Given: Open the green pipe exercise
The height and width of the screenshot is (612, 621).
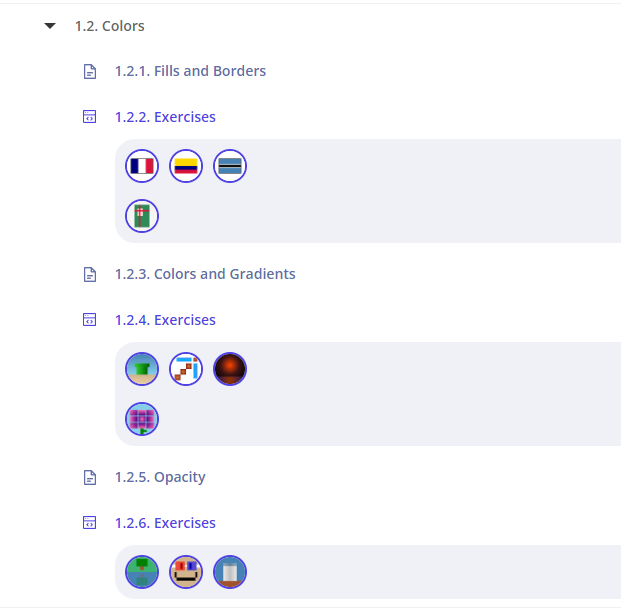Looking at the screenshot, I should click(x=142, y=369).
